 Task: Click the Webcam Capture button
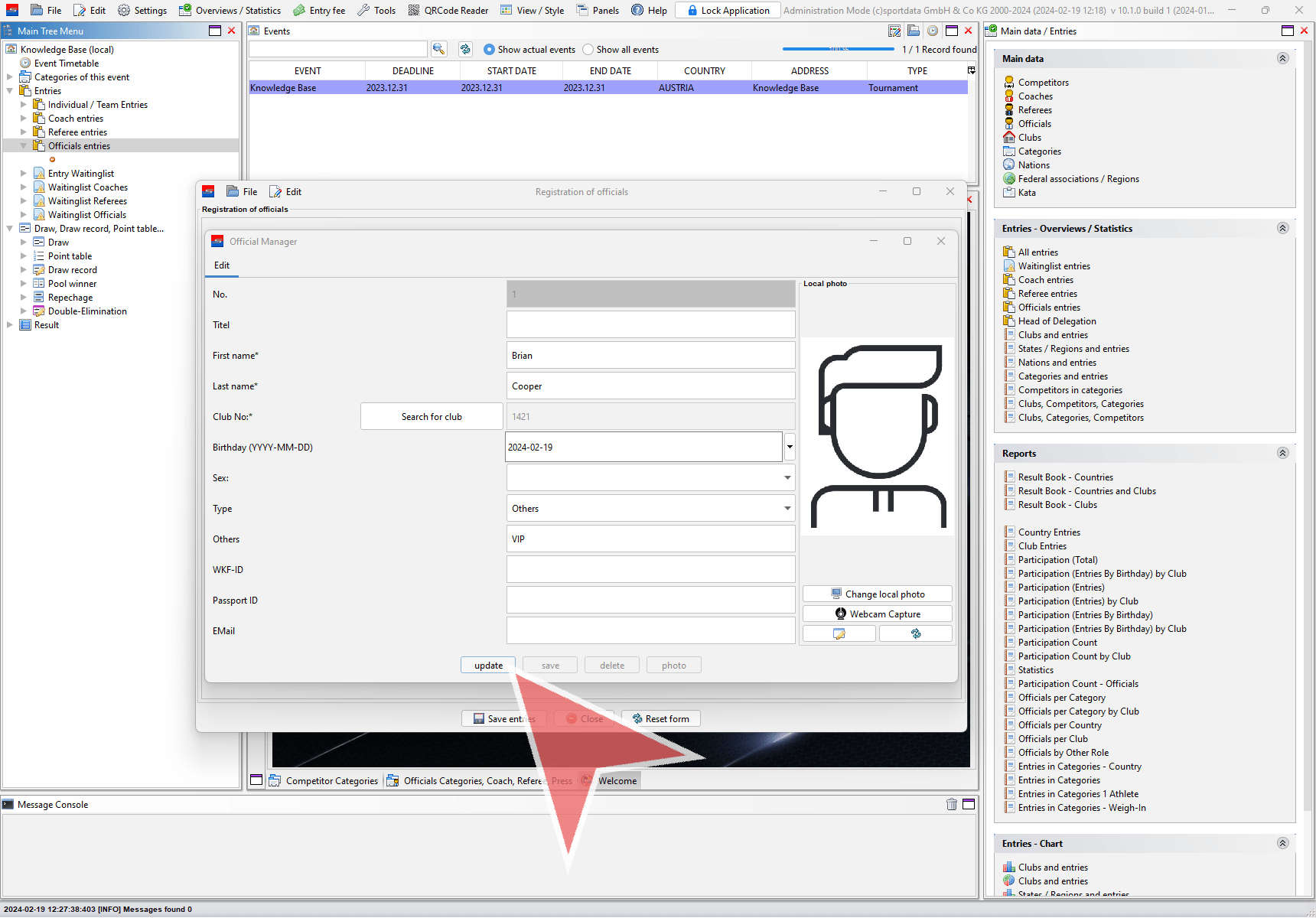[x=877, y=614]
